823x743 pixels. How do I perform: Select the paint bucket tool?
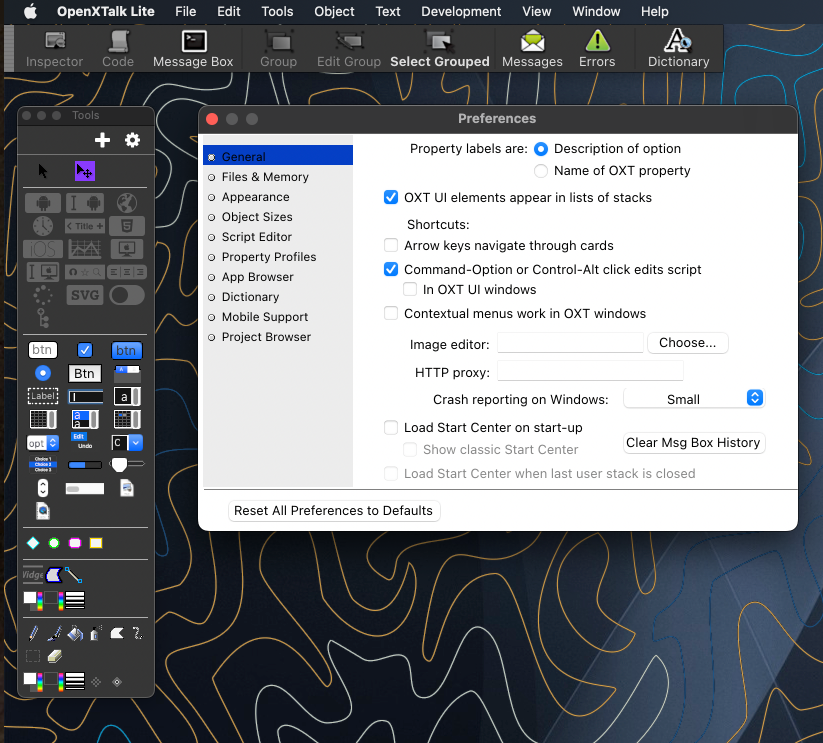[x=75, y=634]
